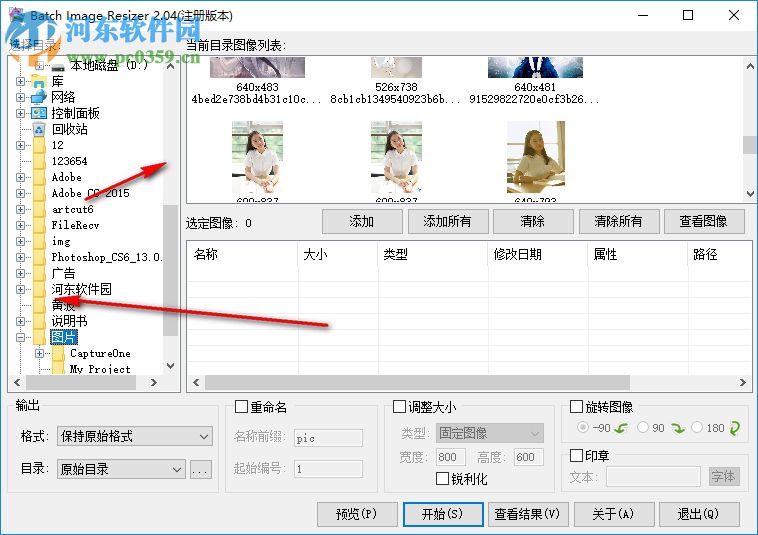Click the 预览(P) preview button
Viewport: 758px width, 535px height.
pos(357,514)
